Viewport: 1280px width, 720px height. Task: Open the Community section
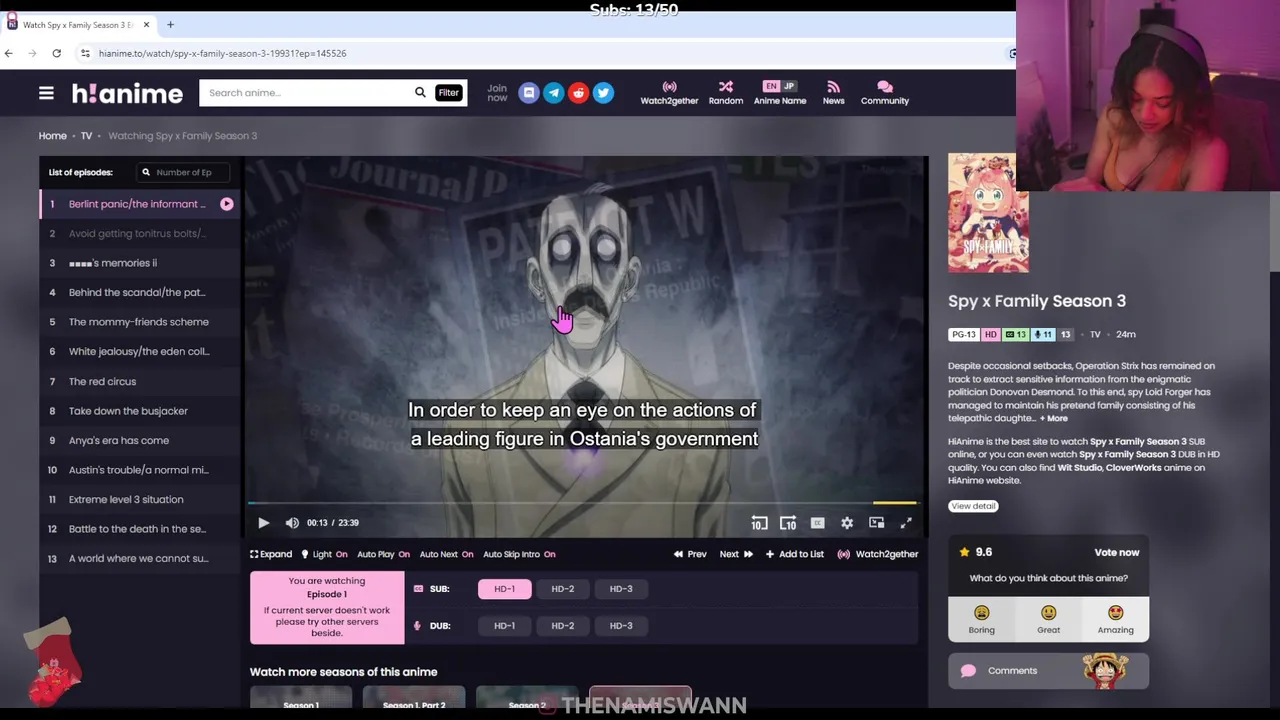pyautogui.click(x=885, y=93)
